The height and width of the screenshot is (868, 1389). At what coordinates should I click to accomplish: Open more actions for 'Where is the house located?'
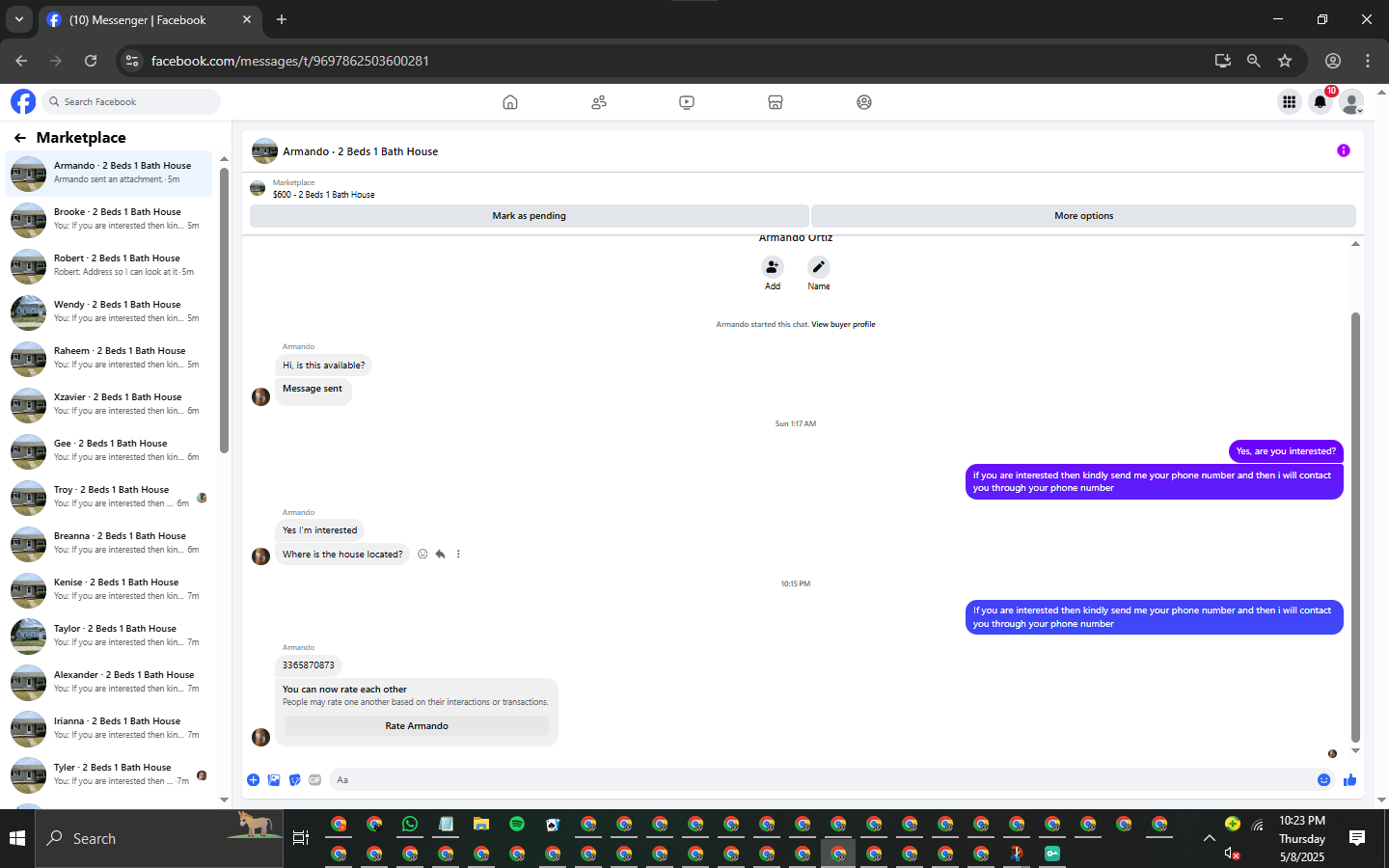(x=458, y=554)
